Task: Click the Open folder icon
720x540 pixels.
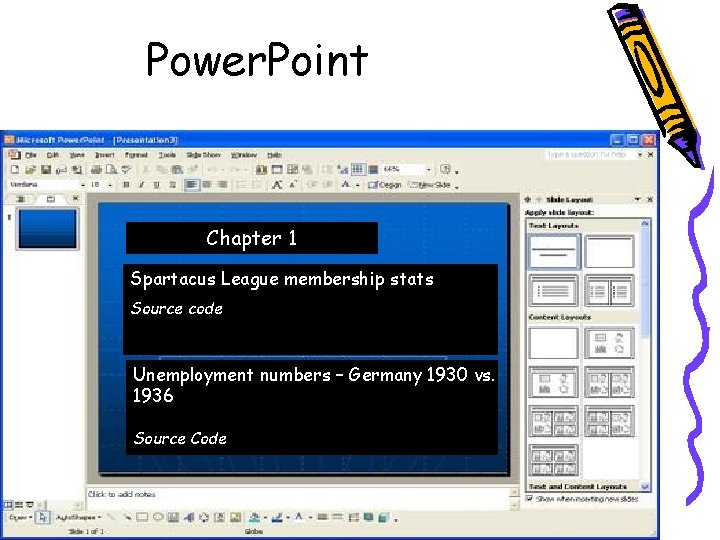Action: pos(30,169)
